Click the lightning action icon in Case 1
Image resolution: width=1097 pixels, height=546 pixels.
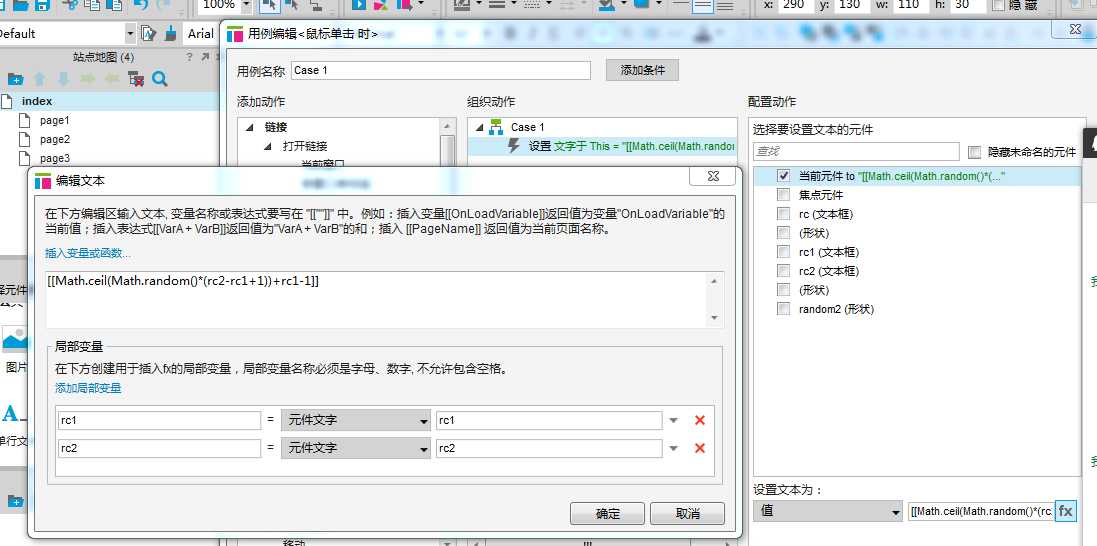[514, 146]
